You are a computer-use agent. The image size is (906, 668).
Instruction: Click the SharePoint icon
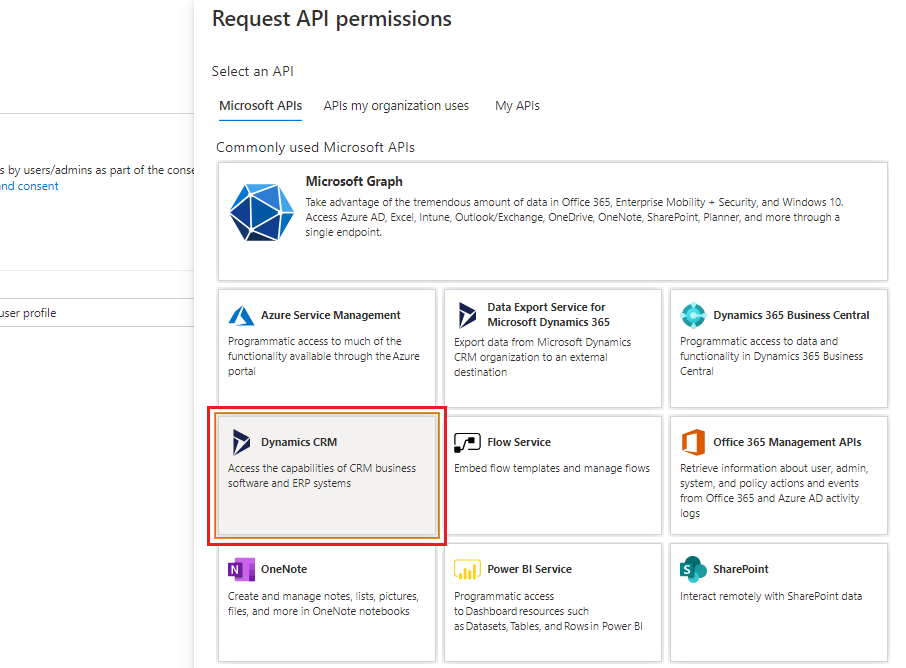pos(693,569)
